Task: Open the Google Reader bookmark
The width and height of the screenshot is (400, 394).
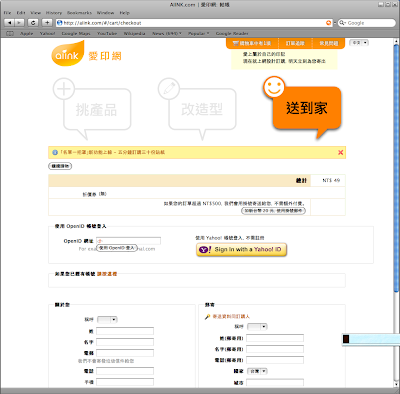Action: click(232, 33)
